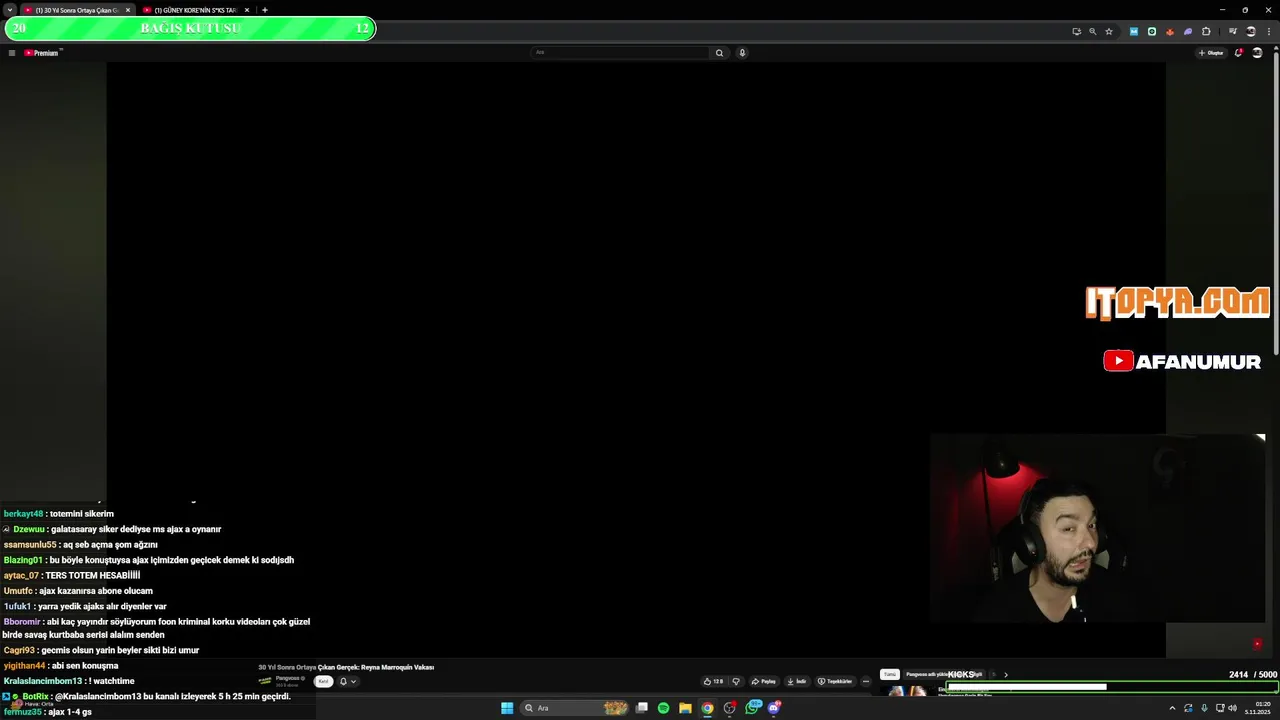Click the Katıl join button
The height and width of the screenshot is (720, 1280).
[x=323, y=681]
